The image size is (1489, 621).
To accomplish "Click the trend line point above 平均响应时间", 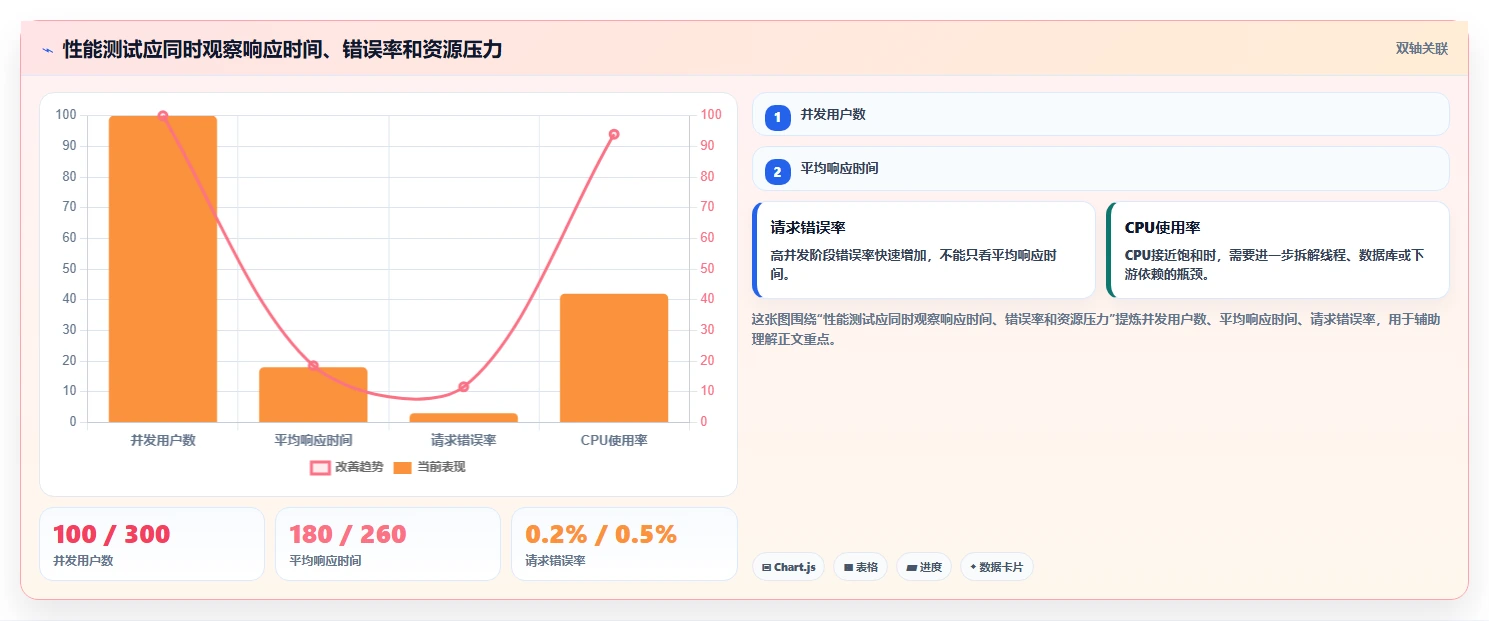I will 313,366.
